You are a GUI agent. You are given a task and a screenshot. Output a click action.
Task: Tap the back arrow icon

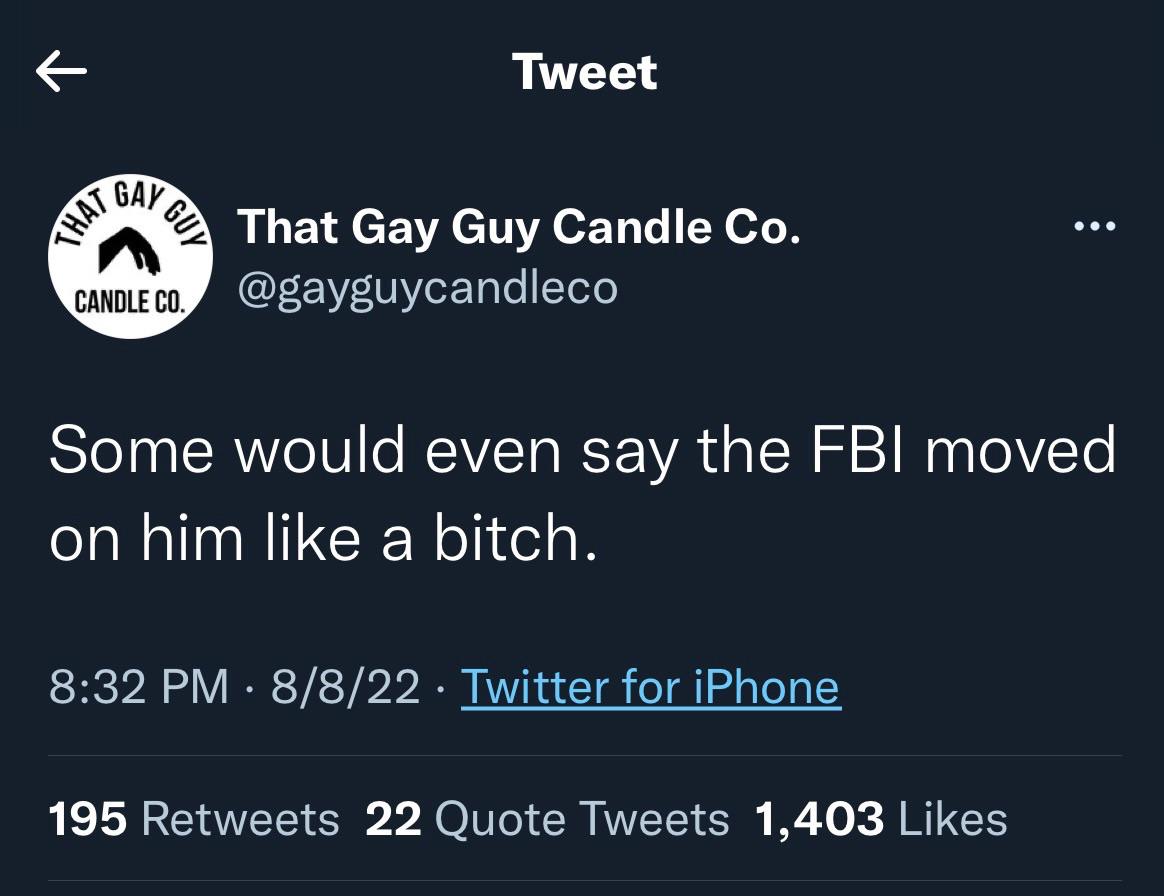pyautogui.click(x=61, y=73)
